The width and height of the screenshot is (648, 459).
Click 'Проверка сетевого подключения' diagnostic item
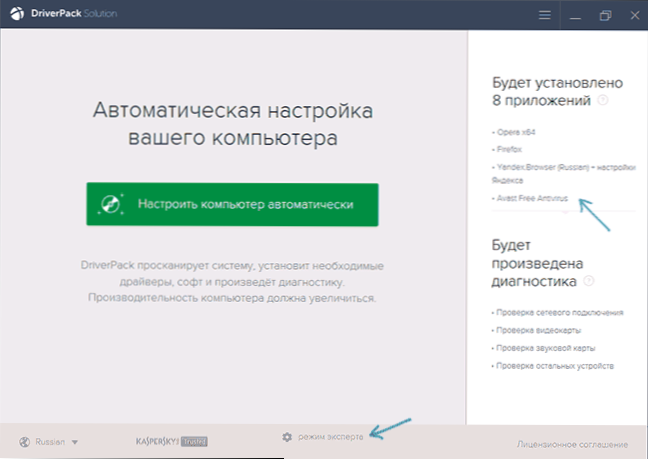[557, 313]
